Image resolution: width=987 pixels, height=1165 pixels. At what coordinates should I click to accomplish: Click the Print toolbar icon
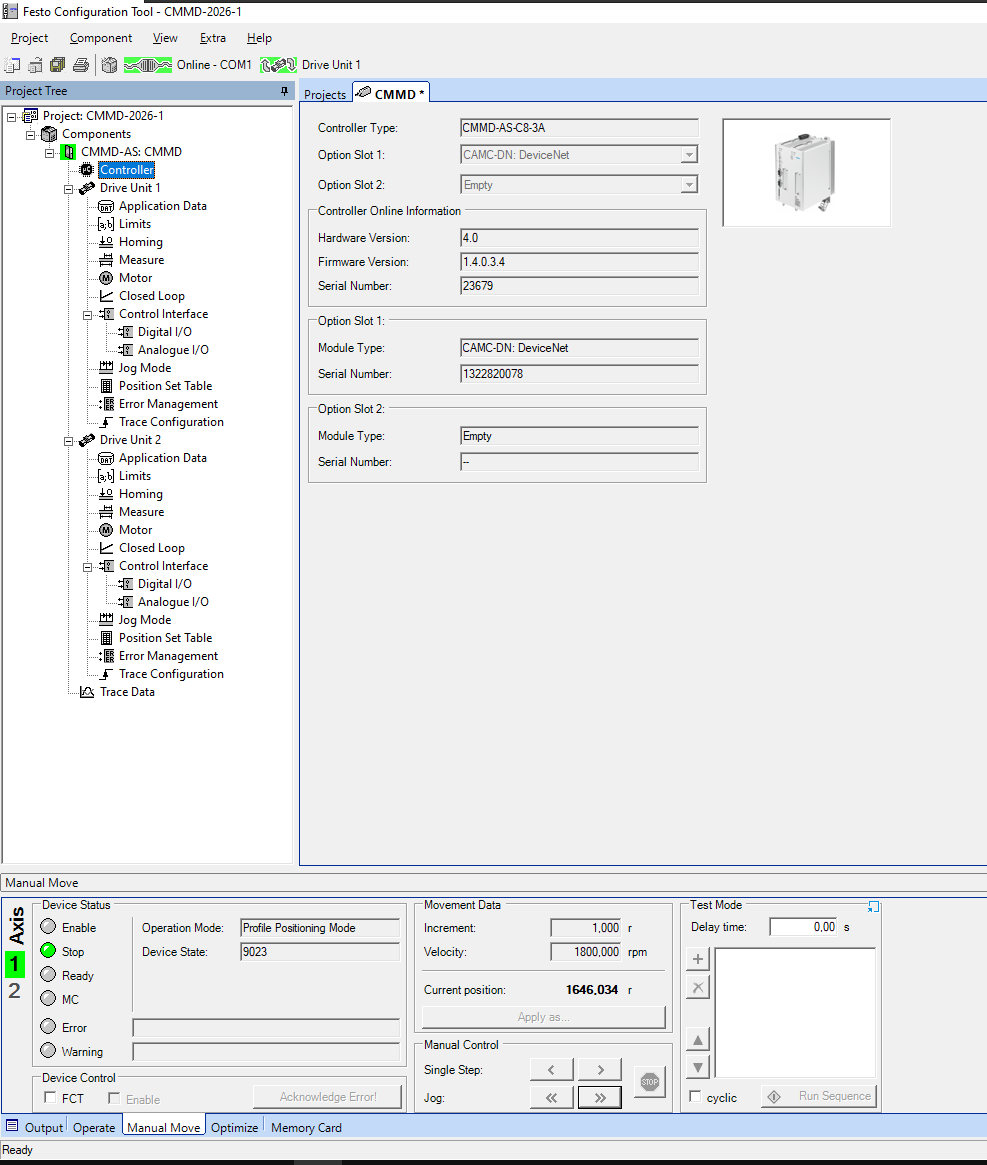click(x=80, y=65)
